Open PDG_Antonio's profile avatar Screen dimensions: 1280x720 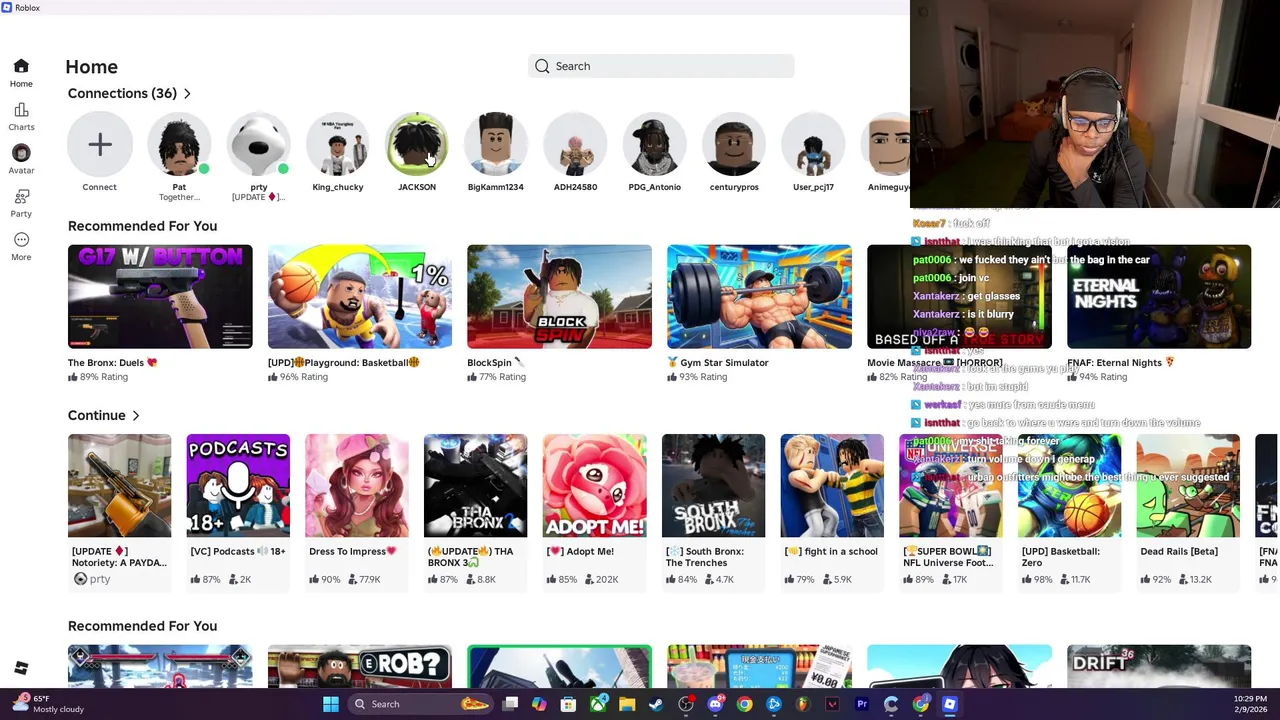point(654,145)
